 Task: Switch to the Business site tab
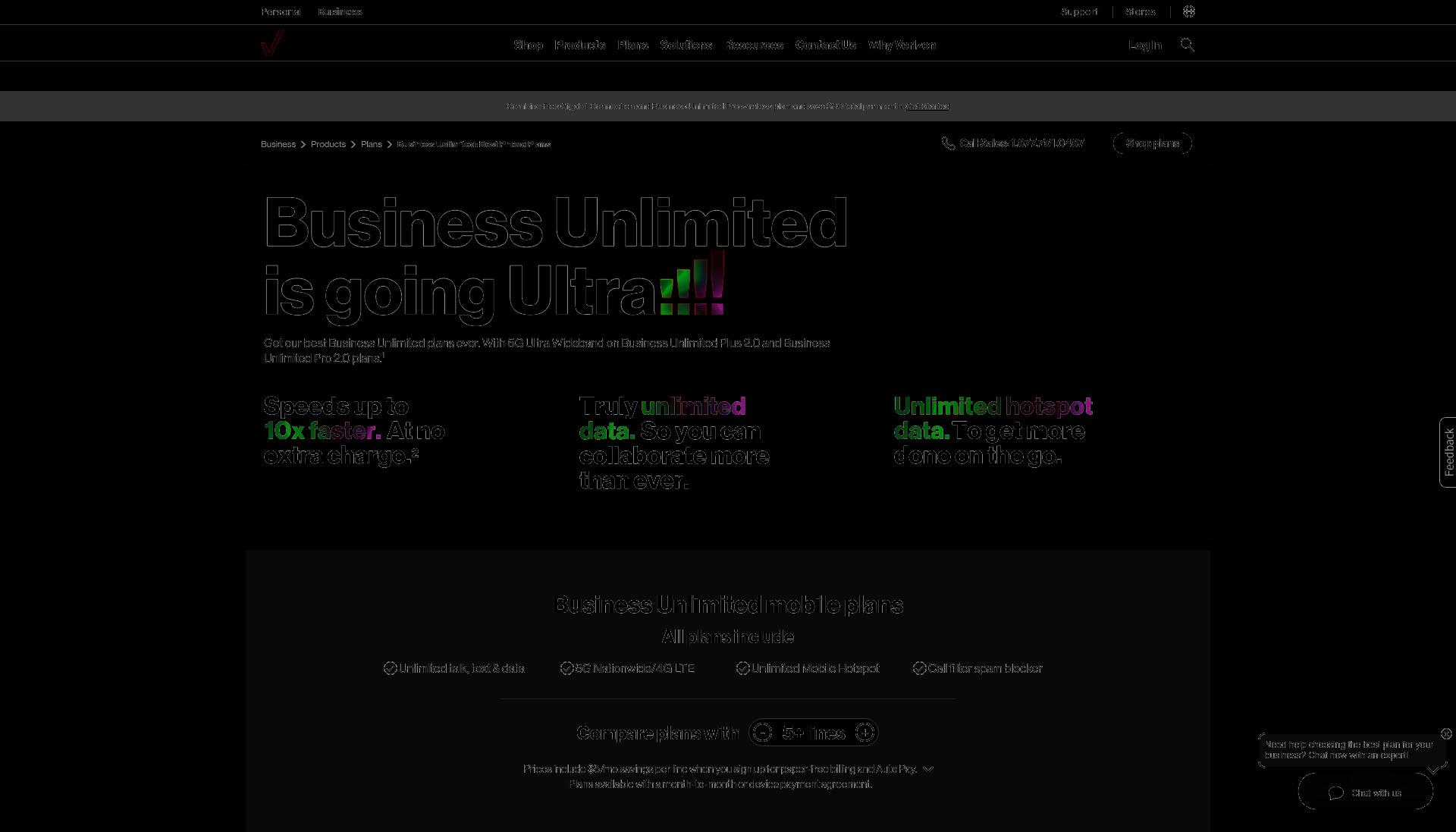[340, 11]
